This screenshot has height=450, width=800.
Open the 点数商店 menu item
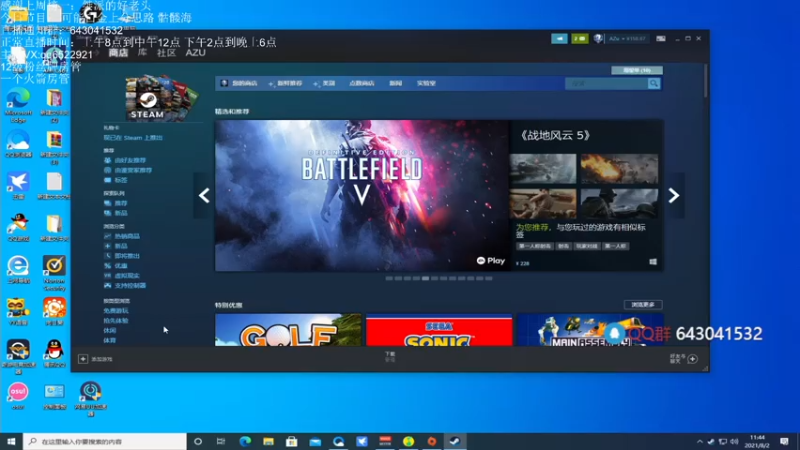tap(362, 83)
